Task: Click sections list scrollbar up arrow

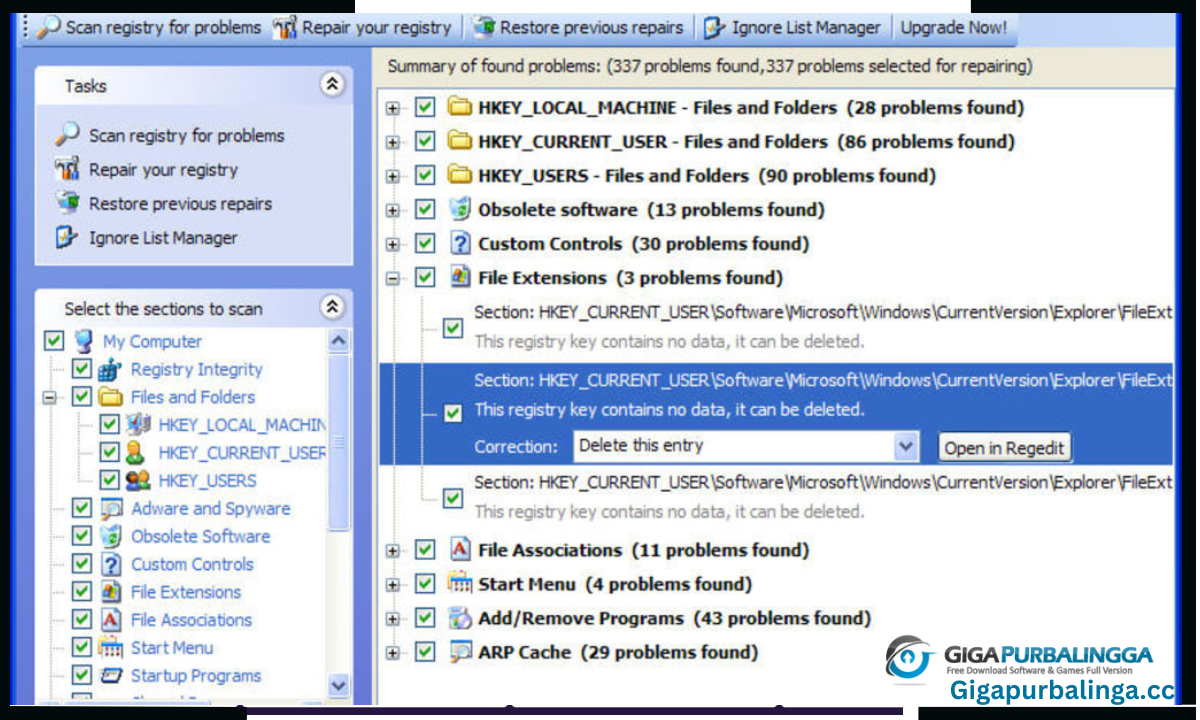Action: [339, 341]
